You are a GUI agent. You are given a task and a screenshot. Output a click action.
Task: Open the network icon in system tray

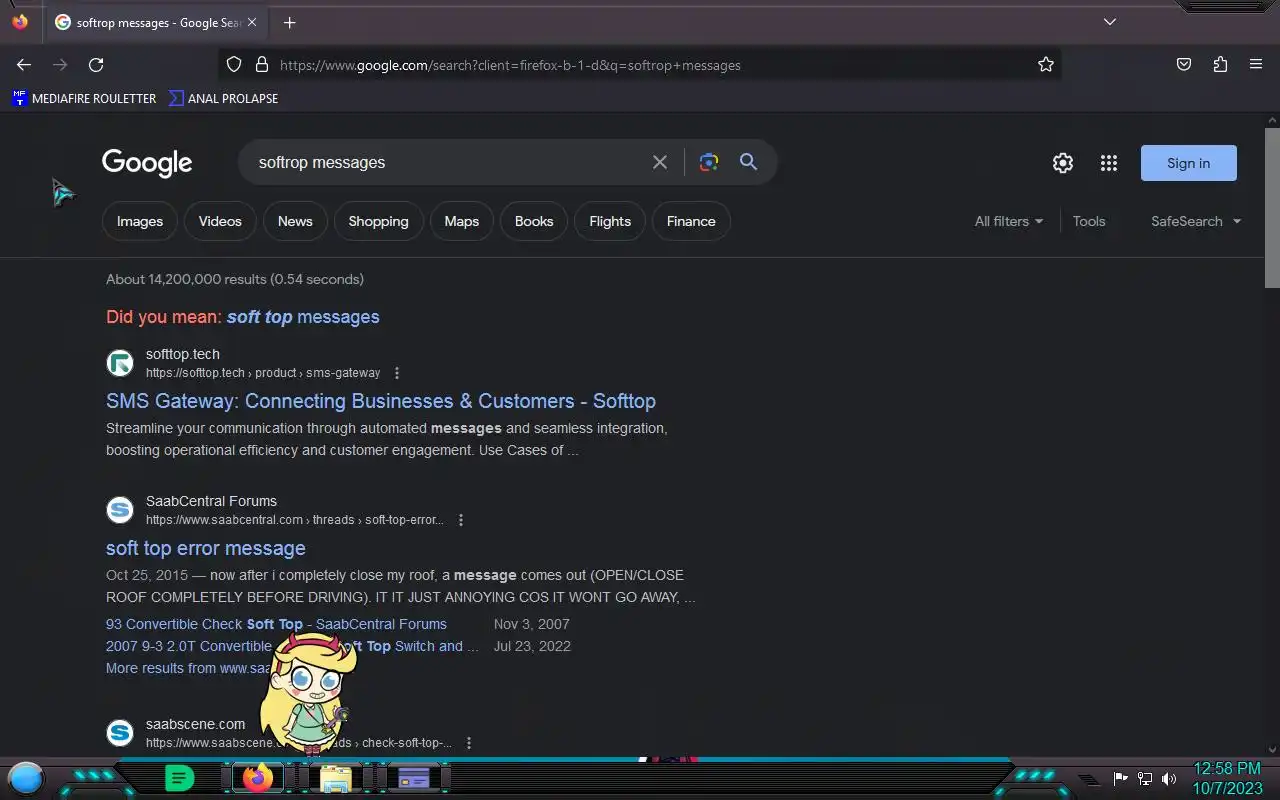[1145, 779]
